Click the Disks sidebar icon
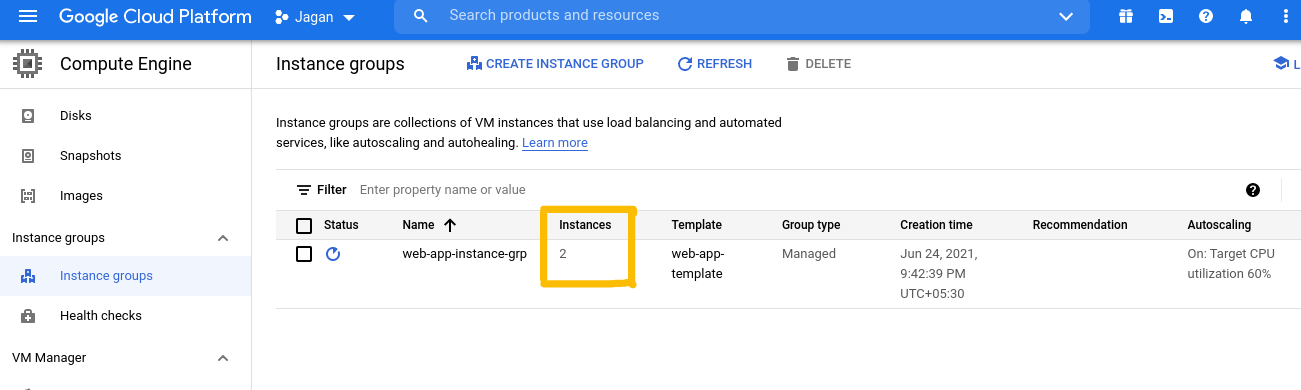 pos(28,116)
